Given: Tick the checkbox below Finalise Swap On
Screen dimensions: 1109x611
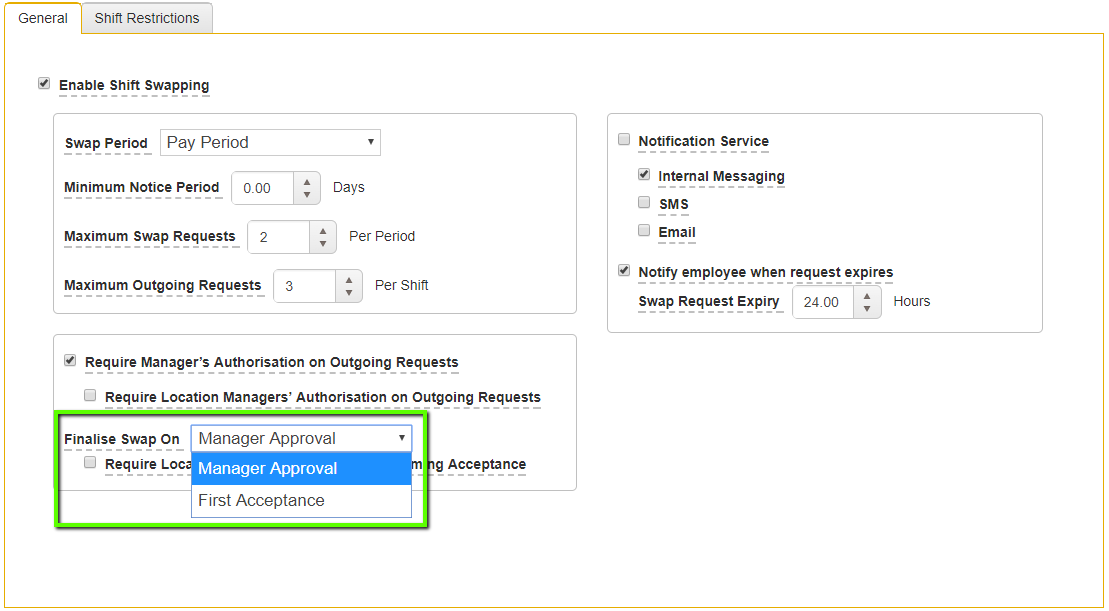Looking at the screenshot, I should click(x=90, y=462).
